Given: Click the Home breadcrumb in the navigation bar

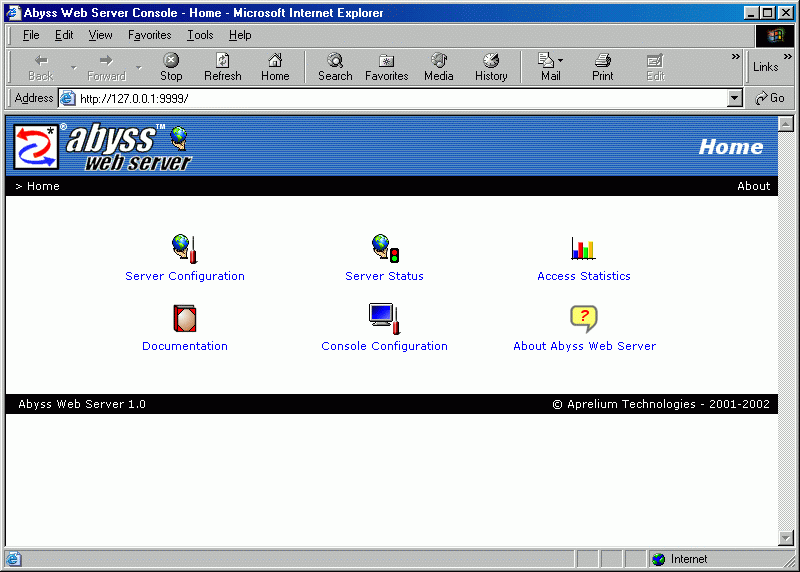Looking at the screenshot, I should pos(43,186).
